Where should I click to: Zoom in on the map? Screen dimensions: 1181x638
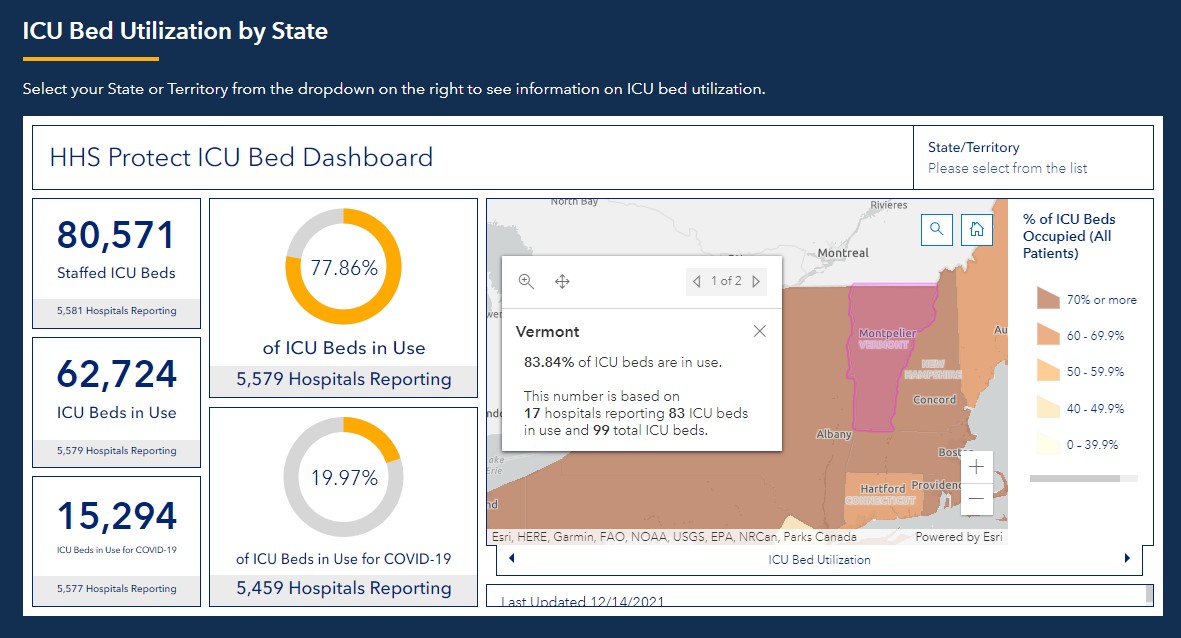click(976, 467)
